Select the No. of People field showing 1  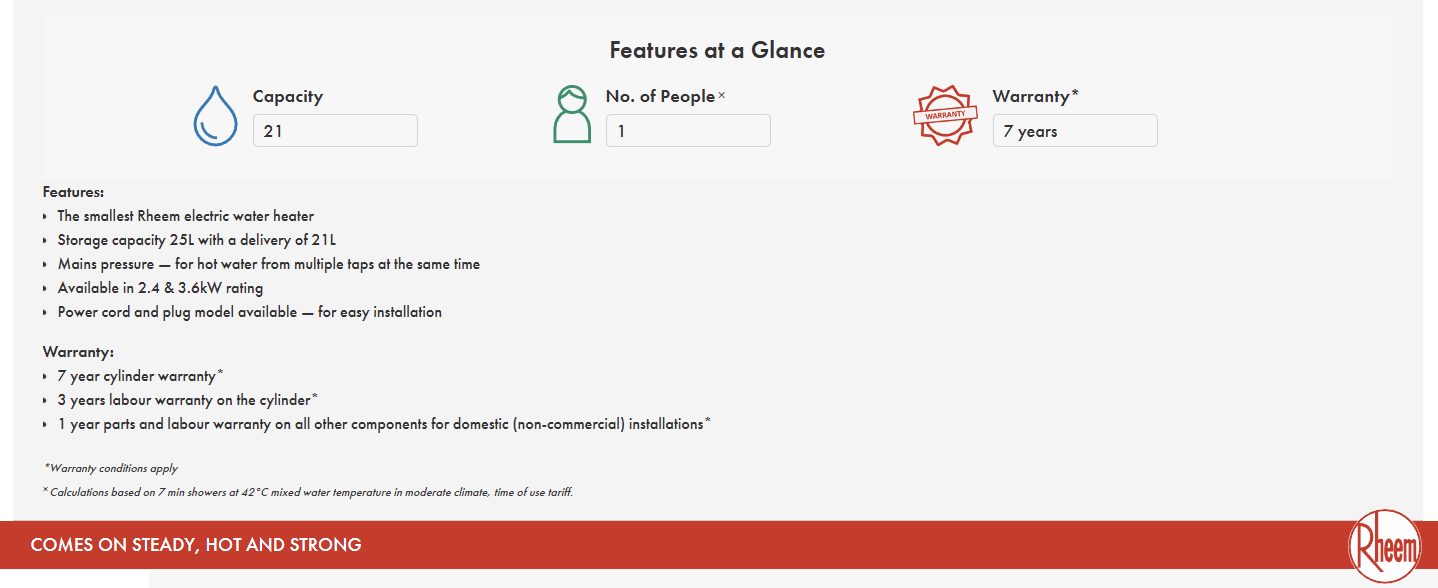pos(688,131)
